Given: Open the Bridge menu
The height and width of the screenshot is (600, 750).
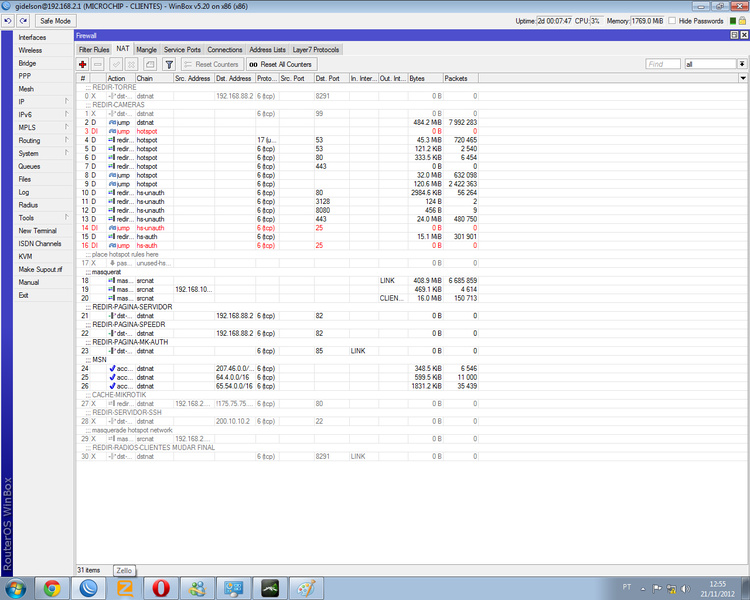Looking at the screenshot, I should tap(27, 63).
